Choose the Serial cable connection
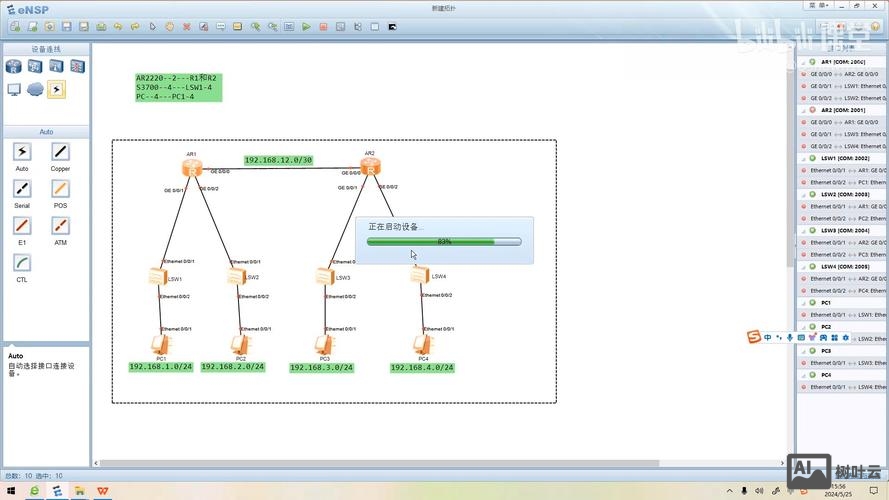This screenshot has width=889, height=500. point(22,189)
